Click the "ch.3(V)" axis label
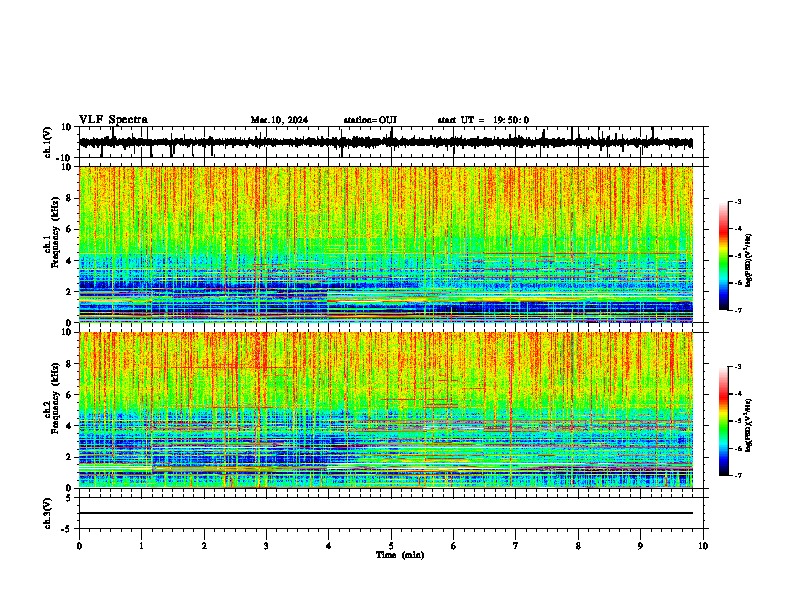 (48, 513)
